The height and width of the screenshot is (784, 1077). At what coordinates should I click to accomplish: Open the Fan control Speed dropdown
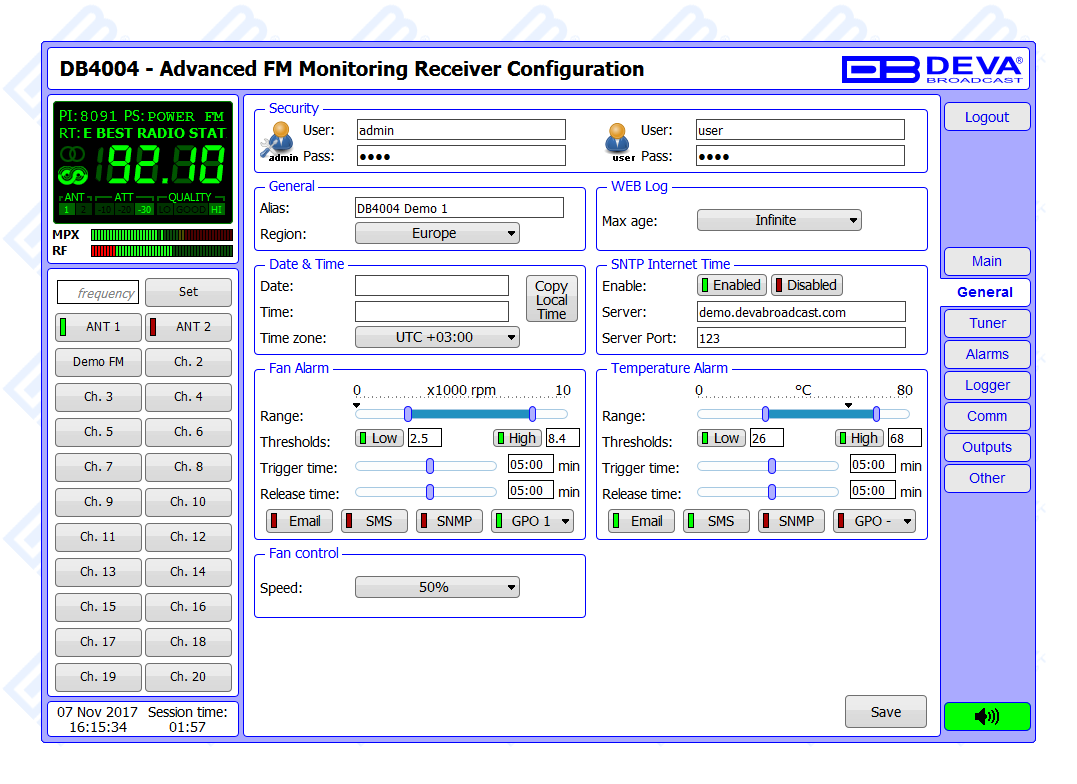[437, 587]
